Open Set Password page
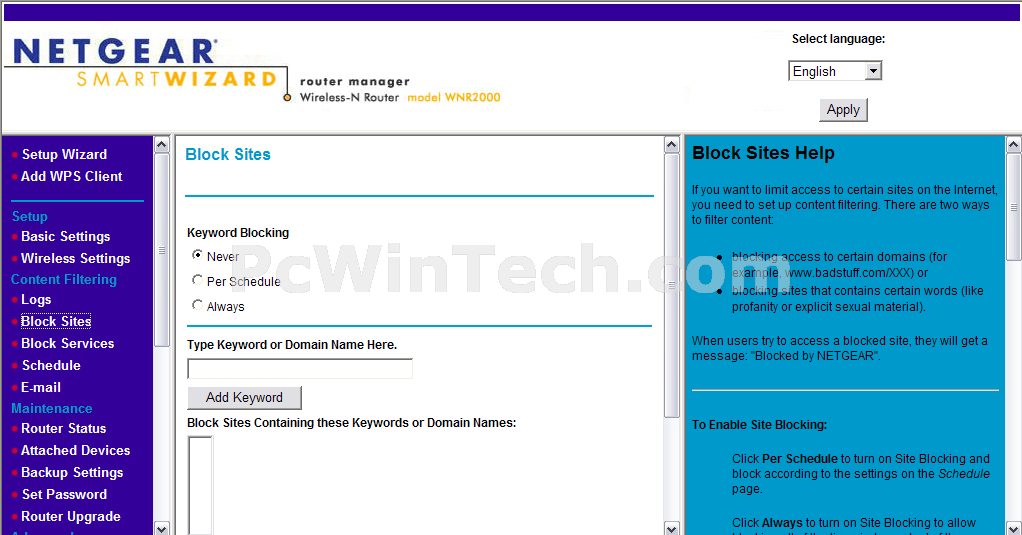The height and width of the screenshot is (535, 1022). pyautogui.click(x=65, y=495)
